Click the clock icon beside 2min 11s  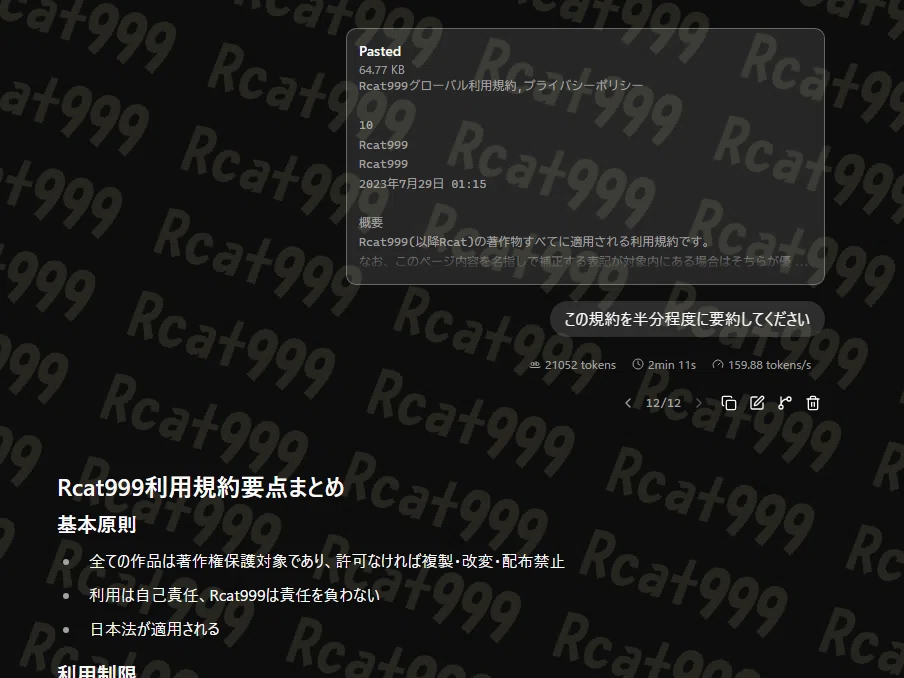point(638,364)
